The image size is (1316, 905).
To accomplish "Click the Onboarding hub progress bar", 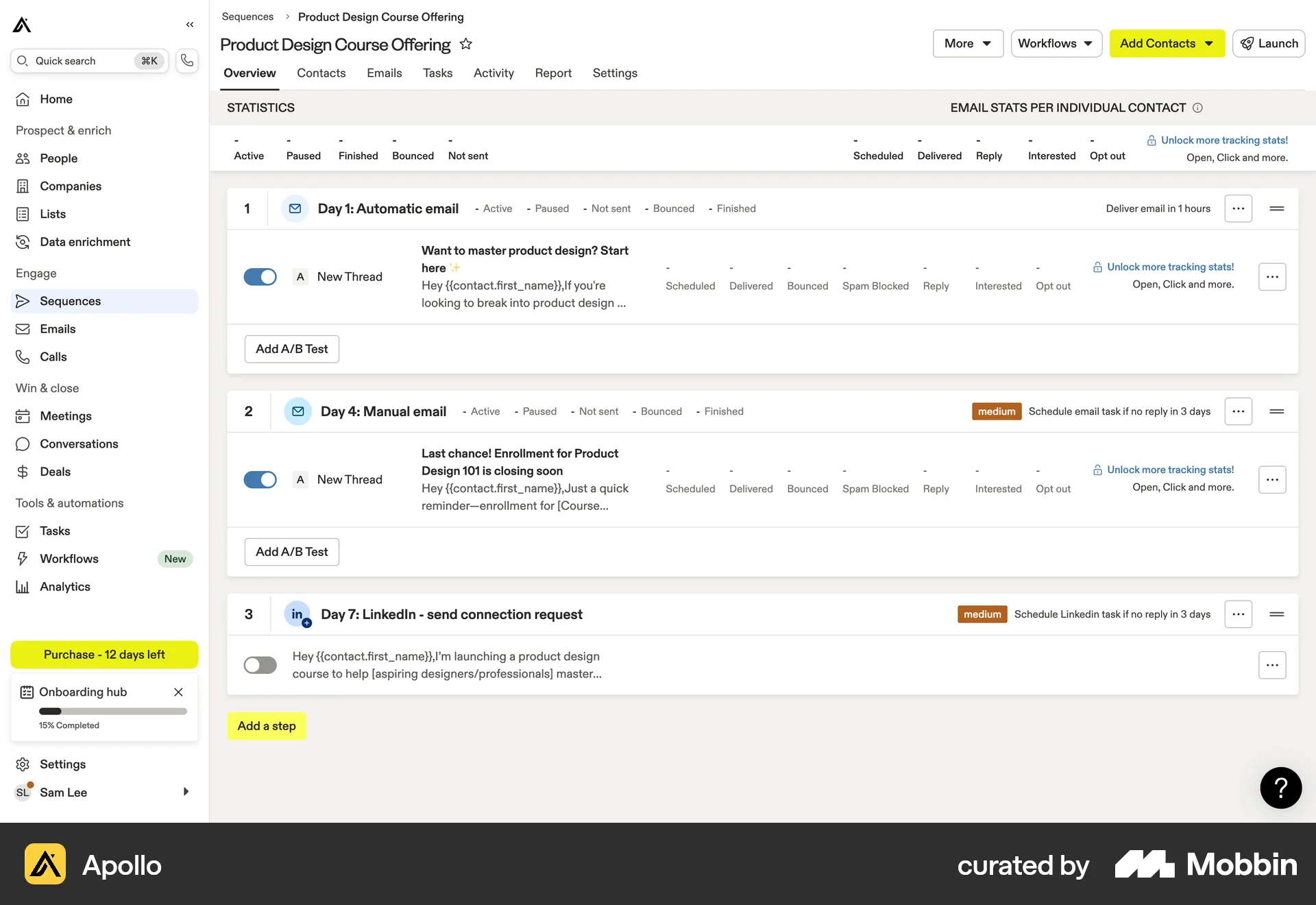I will pyautogui.click(x=112, y=711).
